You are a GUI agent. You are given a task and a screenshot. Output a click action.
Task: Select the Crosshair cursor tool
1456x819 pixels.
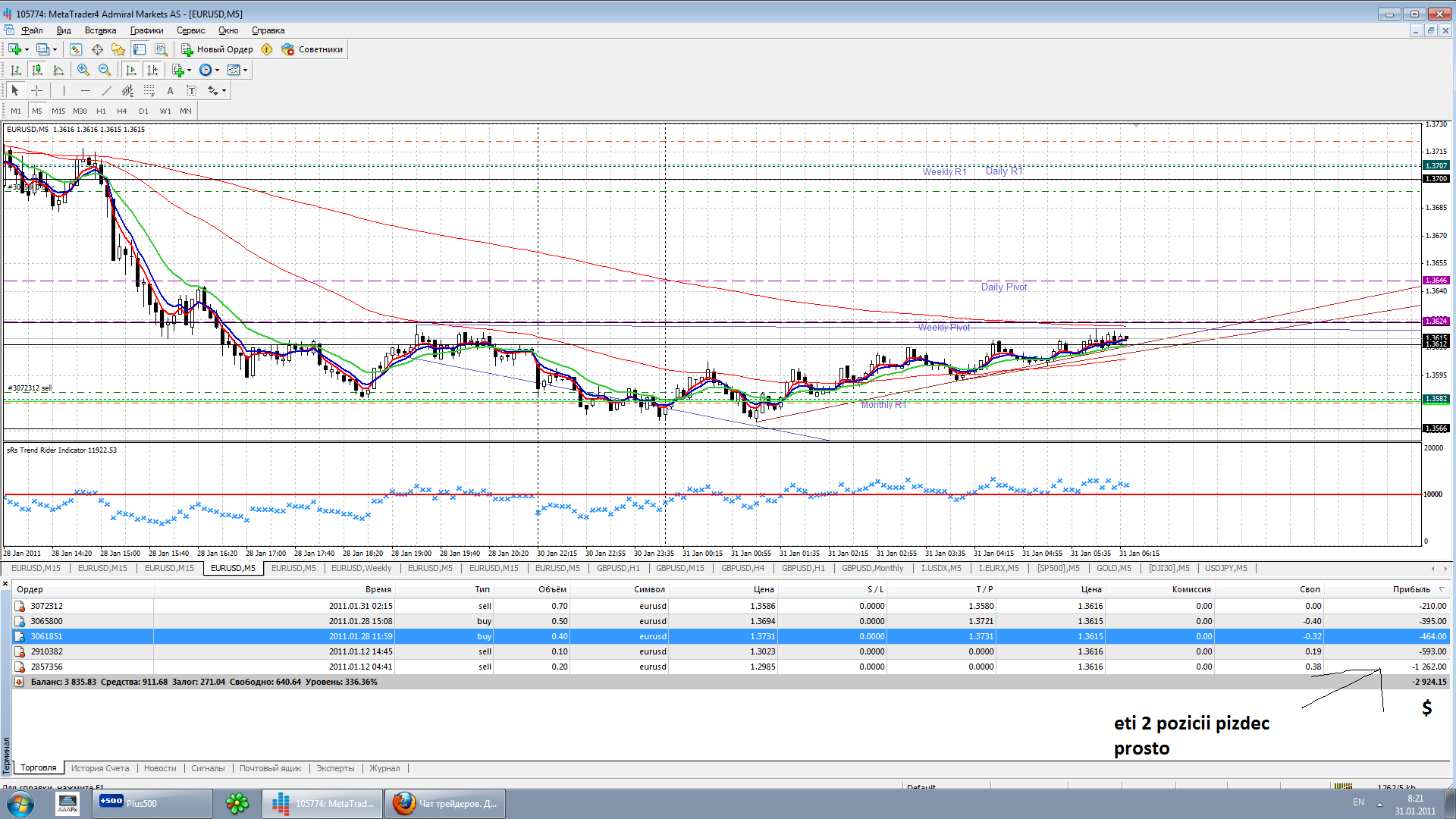(x=36, y=90)
